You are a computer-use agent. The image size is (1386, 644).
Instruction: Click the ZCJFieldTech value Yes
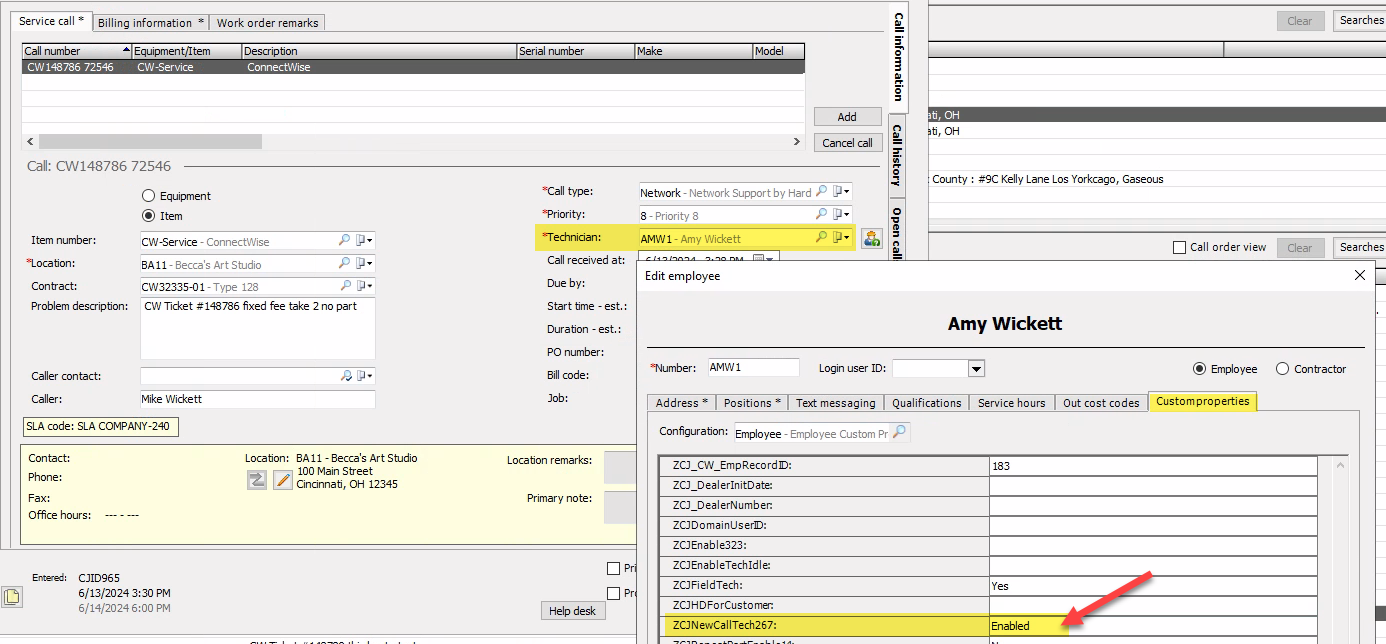(x=1153, y=586)
